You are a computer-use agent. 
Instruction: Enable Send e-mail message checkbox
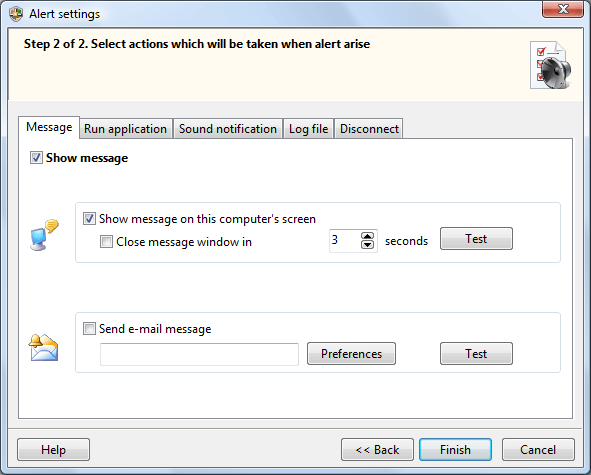(x=89, y=329)
